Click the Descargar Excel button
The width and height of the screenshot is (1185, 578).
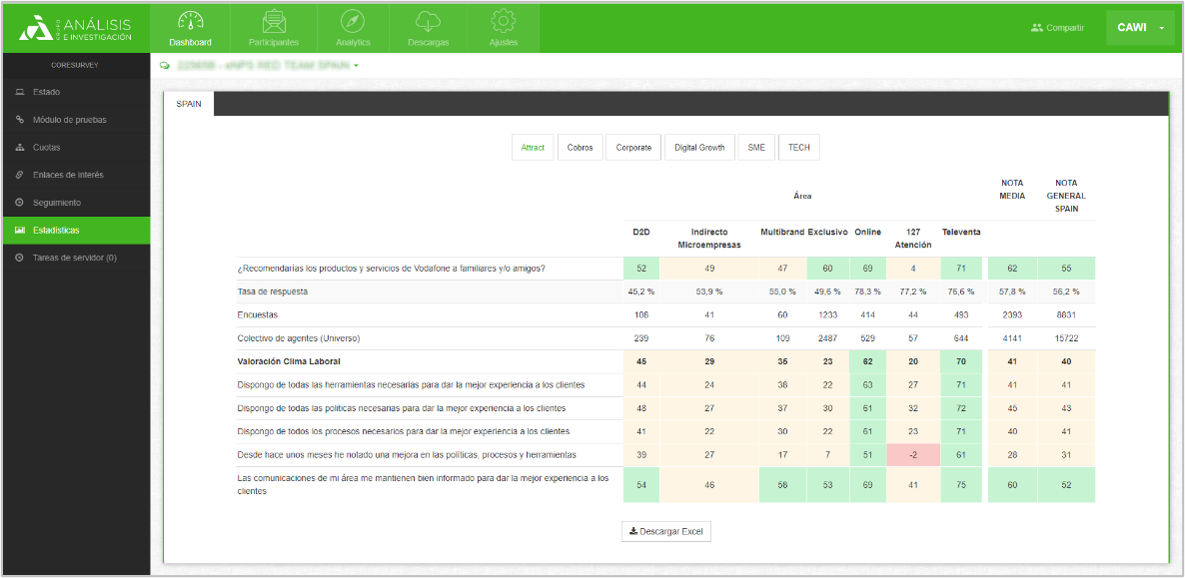666,531
